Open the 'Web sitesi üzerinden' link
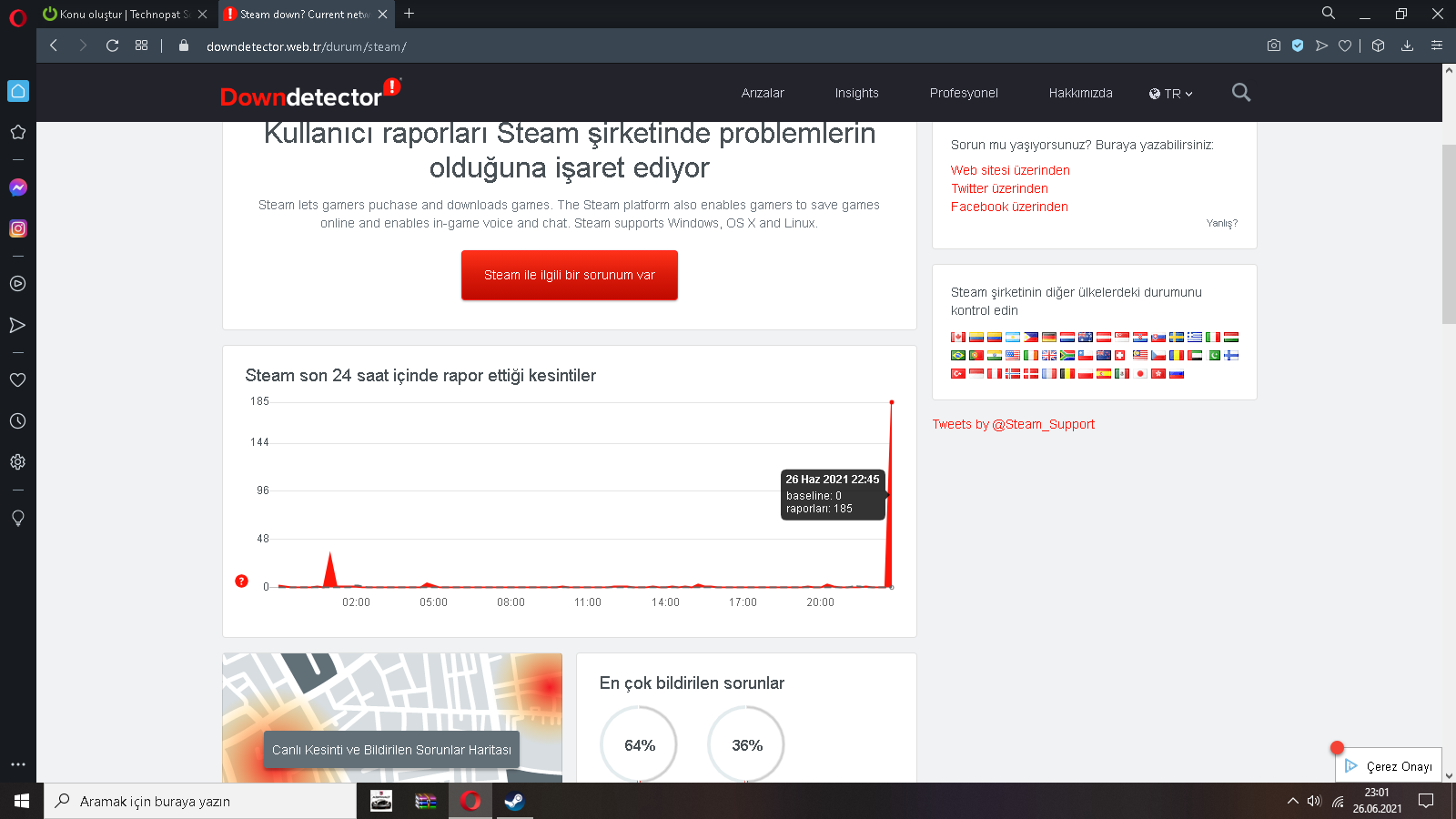This screenshot has height=819, width=1456. [1010, 170]
